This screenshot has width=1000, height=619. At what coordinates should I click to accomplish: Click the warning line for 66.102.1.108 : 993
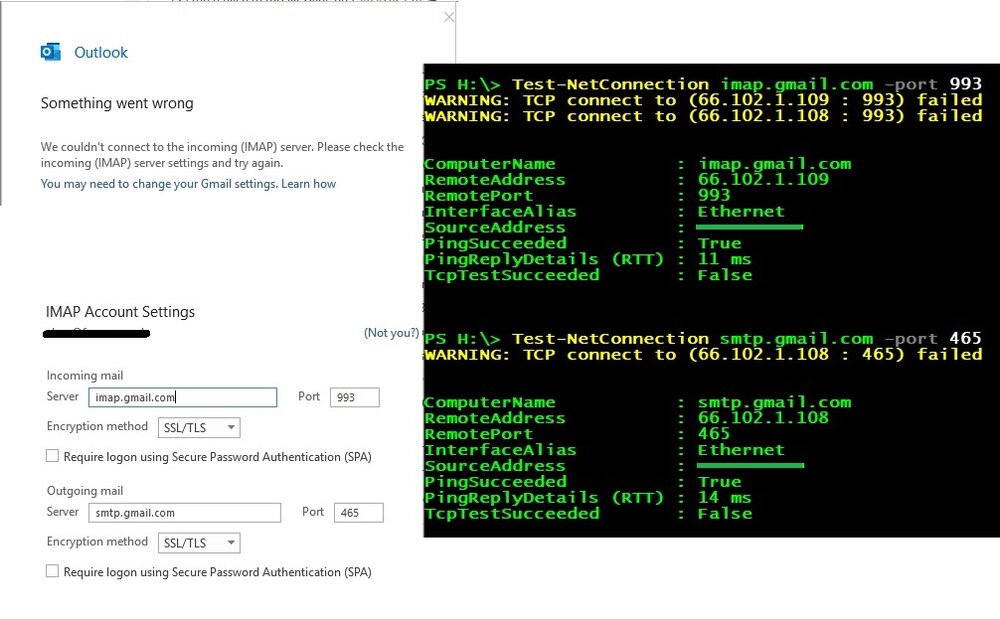pos(703,116)
